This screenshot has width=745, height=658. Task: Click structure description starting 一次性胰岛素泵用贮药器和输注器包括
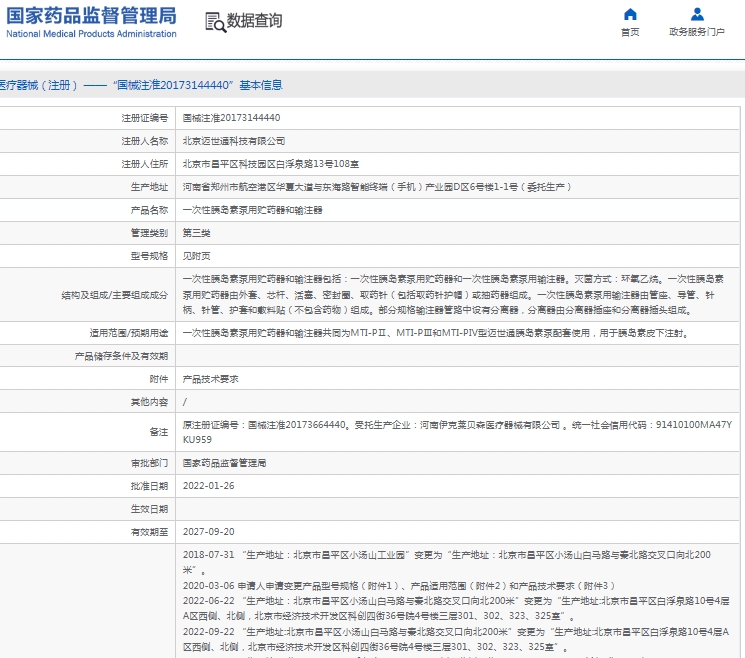point(453,295)
